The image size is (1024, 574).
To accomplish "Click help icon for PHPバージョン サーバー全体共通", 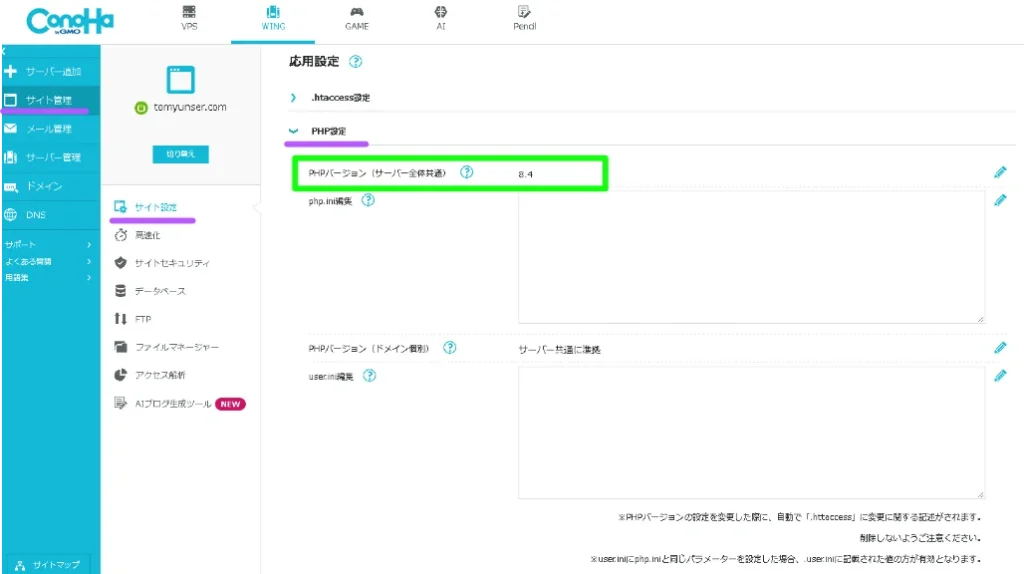I will [466, 172].
